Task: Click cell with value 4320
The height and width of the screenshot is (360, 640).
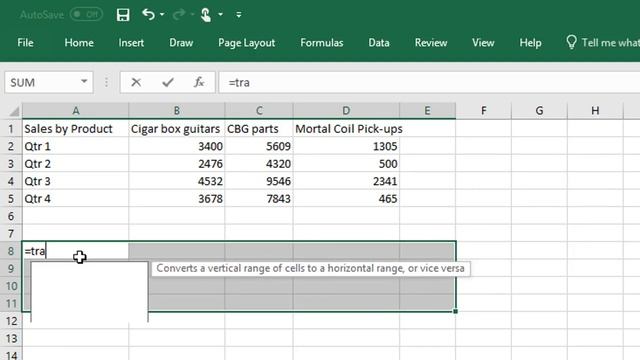Action: point(259,164)
